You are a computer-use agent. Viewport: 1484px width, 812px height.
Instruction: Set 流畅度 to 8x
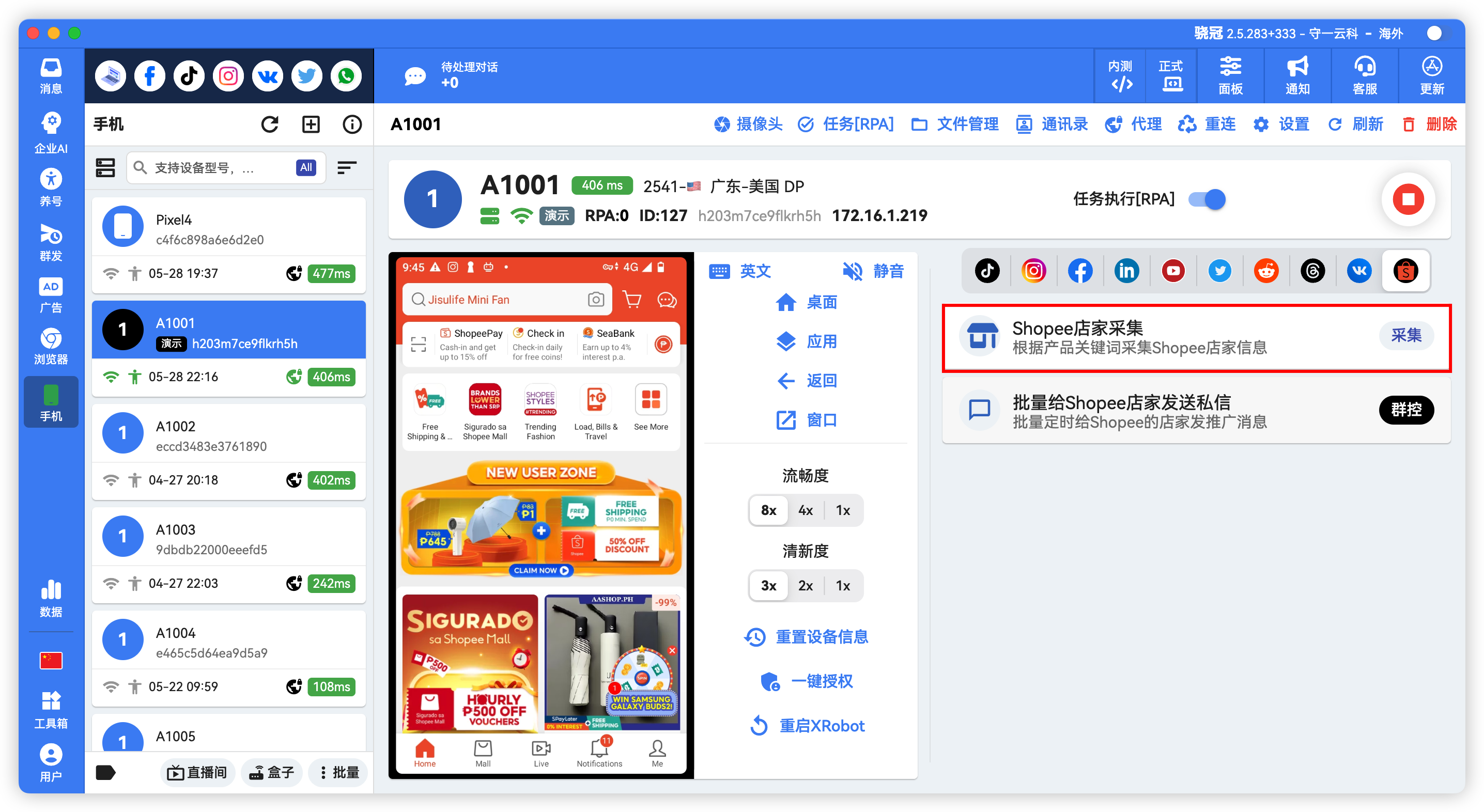768,510
